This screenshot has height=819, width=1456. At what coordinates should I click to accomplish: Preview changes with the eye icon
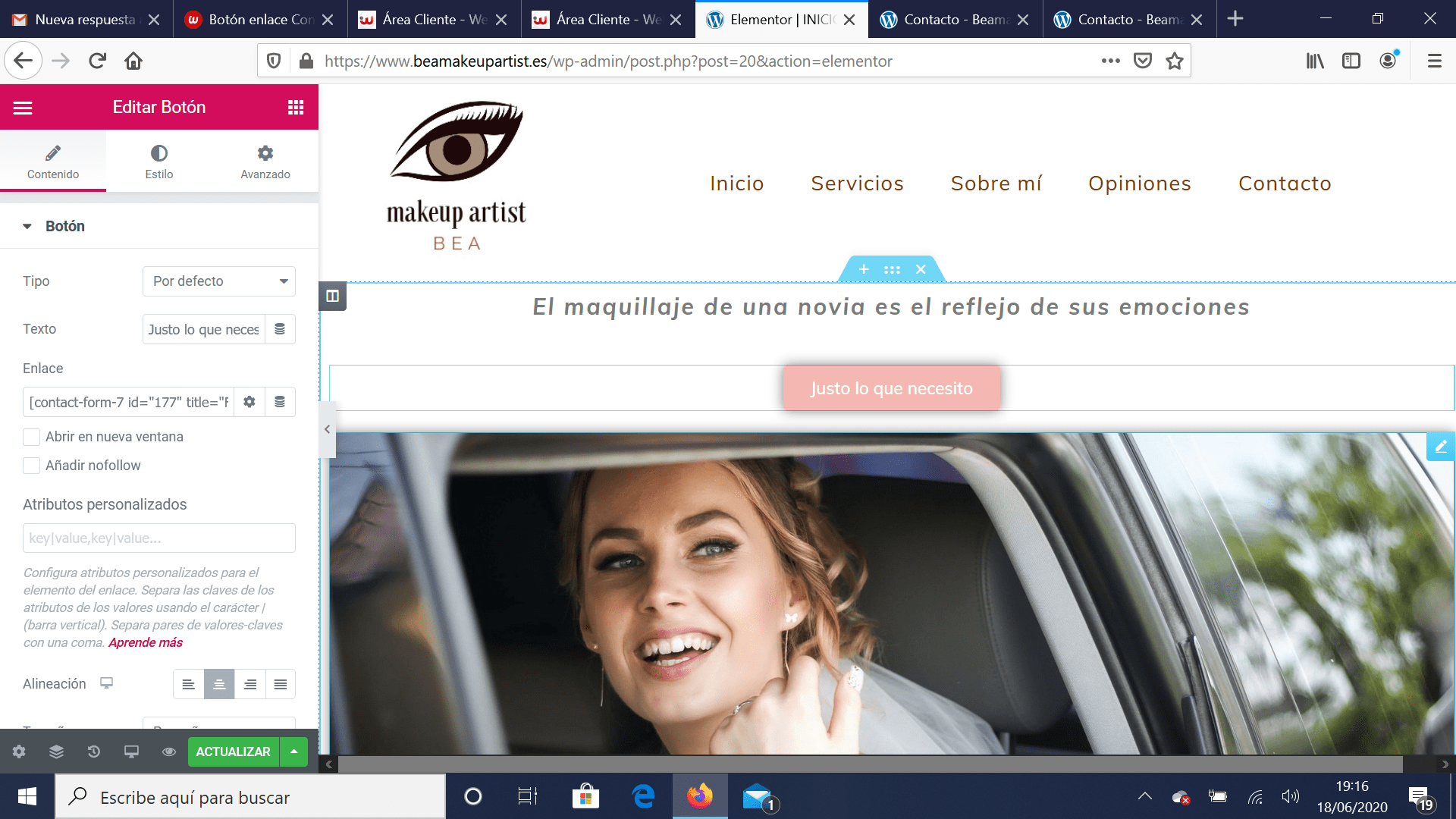tap(169, 752)
